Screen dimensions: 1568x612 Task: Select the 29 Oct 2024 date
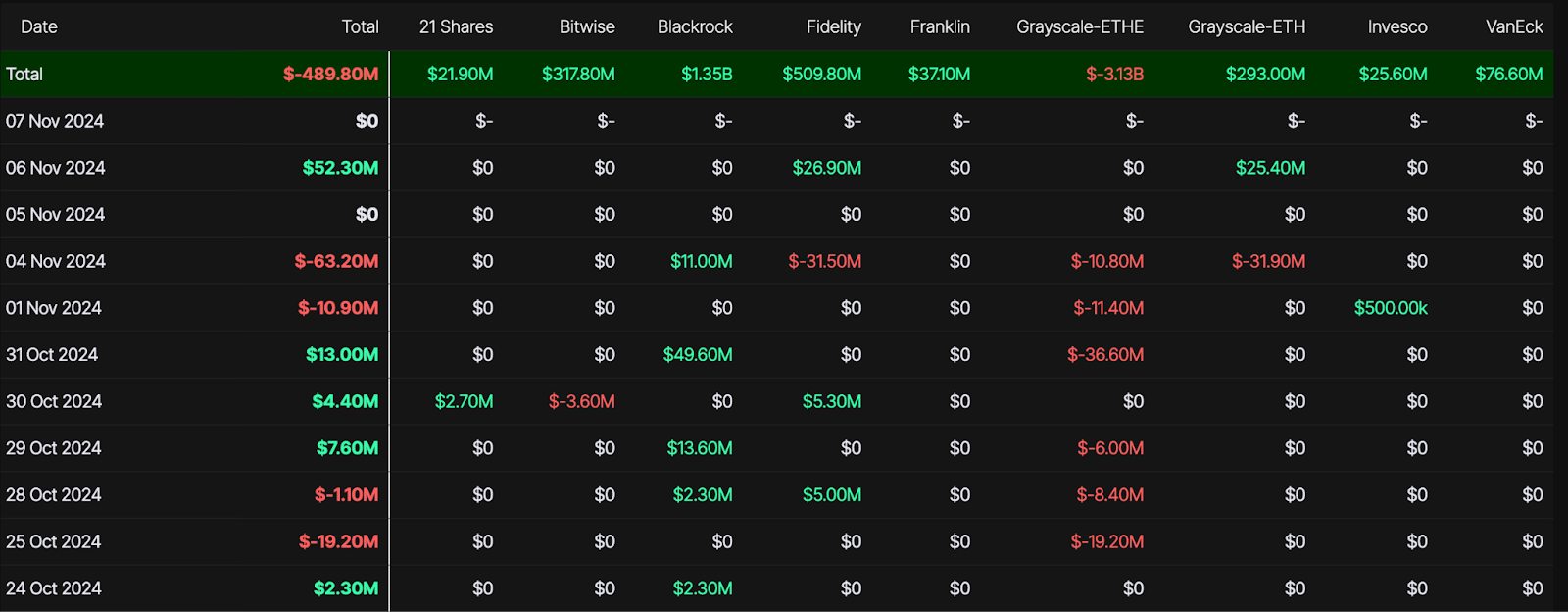(53, 448)
